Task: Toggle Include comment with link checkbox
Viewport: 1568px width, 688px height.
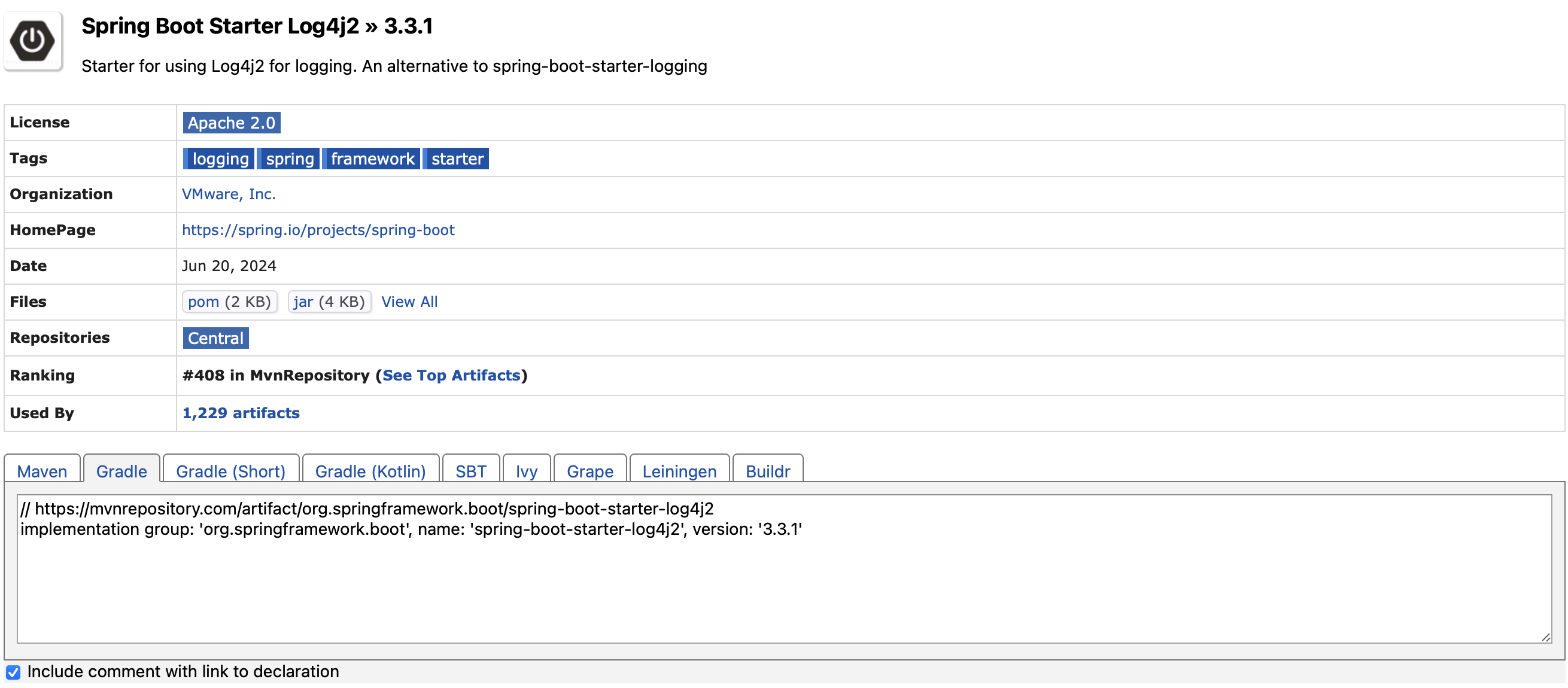Action: point(13,672)
